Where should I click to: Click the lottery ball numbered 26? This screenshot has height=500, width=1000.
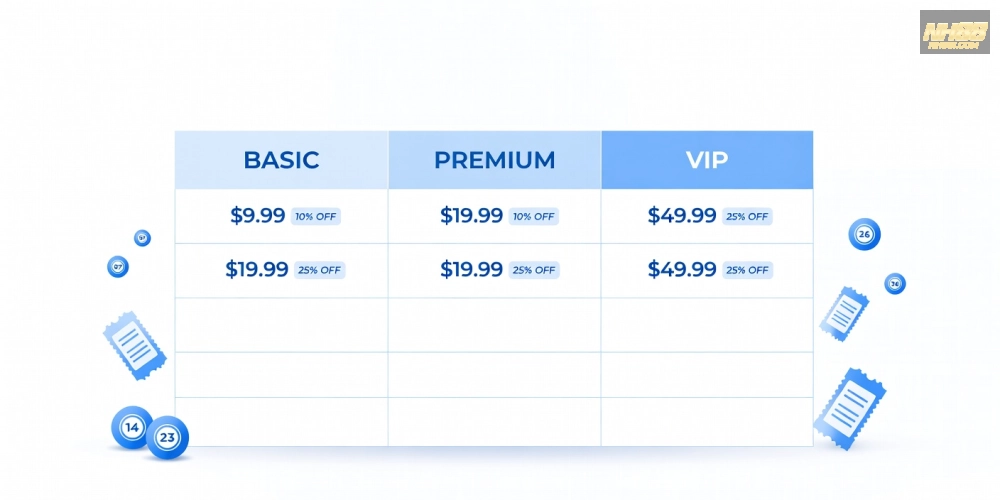tap(864, 235)
